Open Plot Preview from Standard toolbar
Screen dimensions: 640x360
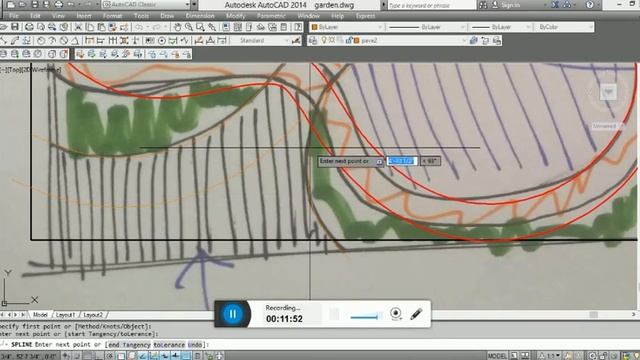tap(41, 27)
